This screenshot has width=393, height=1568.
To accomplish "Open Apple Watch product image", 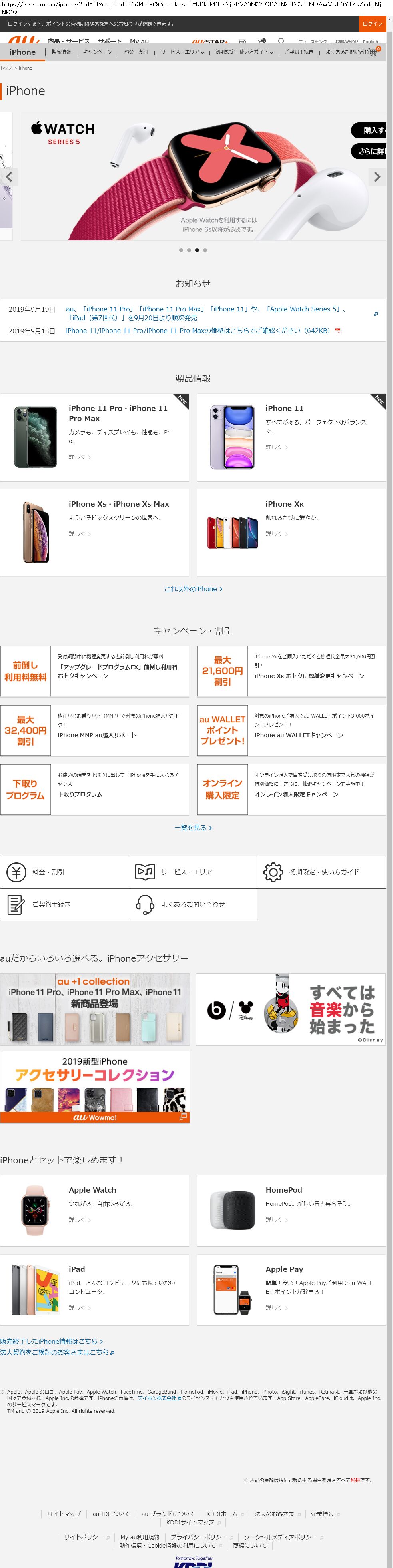I will point(35,1210).
